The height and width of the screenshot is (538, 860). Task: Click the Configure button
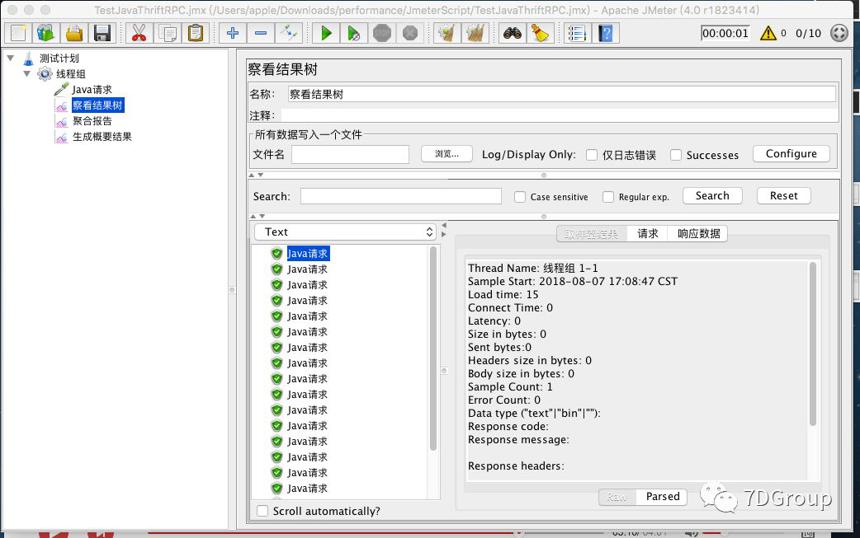point(791,154)
